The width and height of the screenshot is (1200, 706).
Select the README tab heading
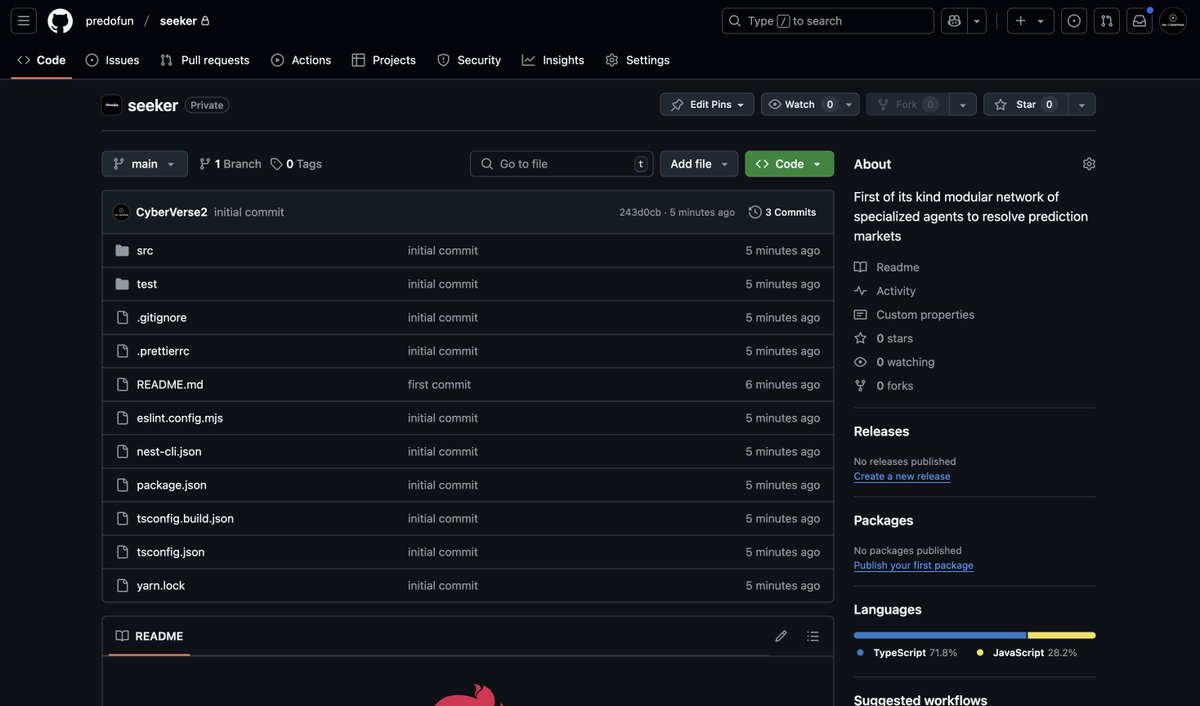pos(149,636)
